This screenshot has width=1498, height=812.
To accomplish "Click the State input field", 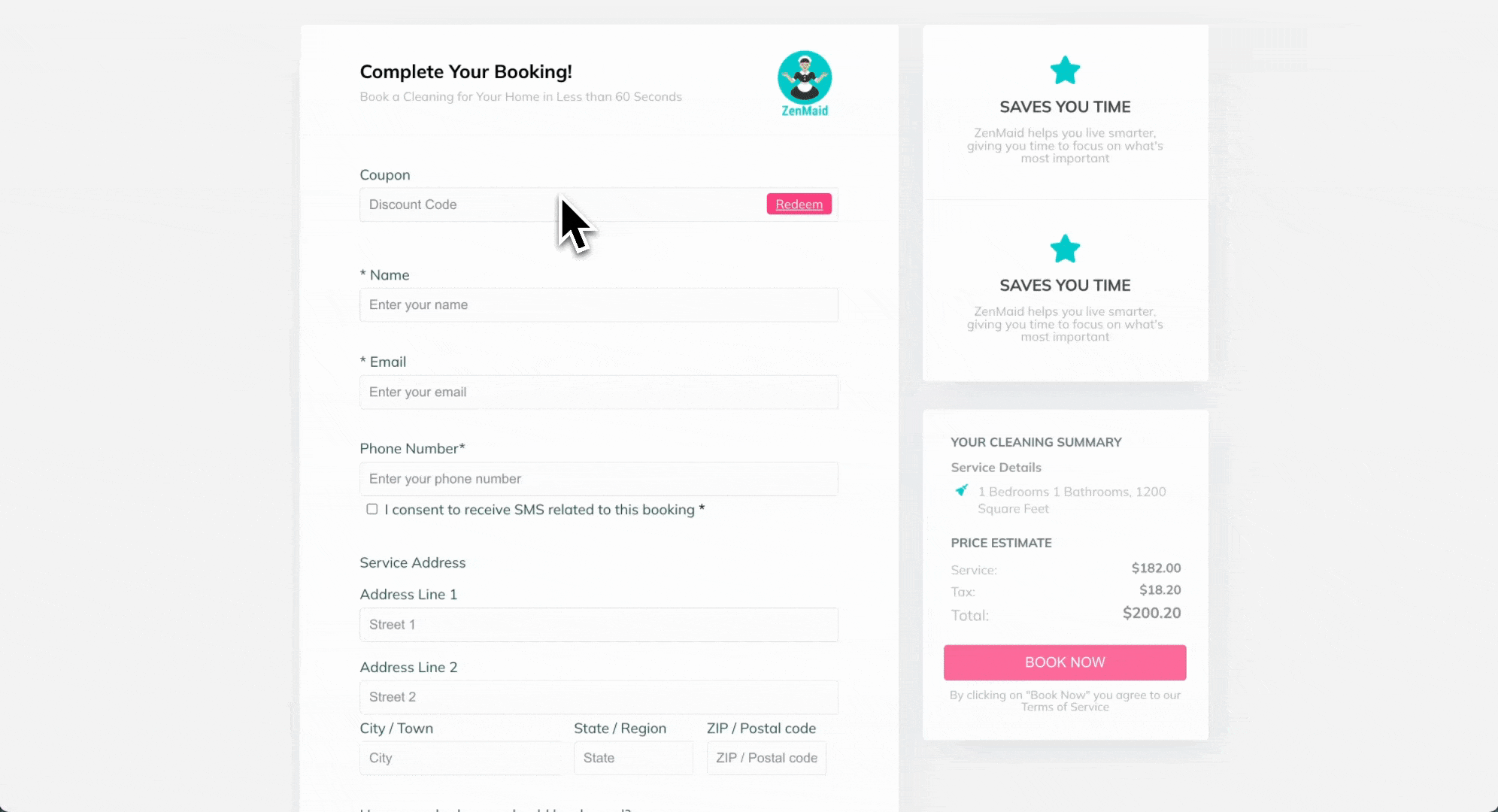I will [x=632, y=758].
